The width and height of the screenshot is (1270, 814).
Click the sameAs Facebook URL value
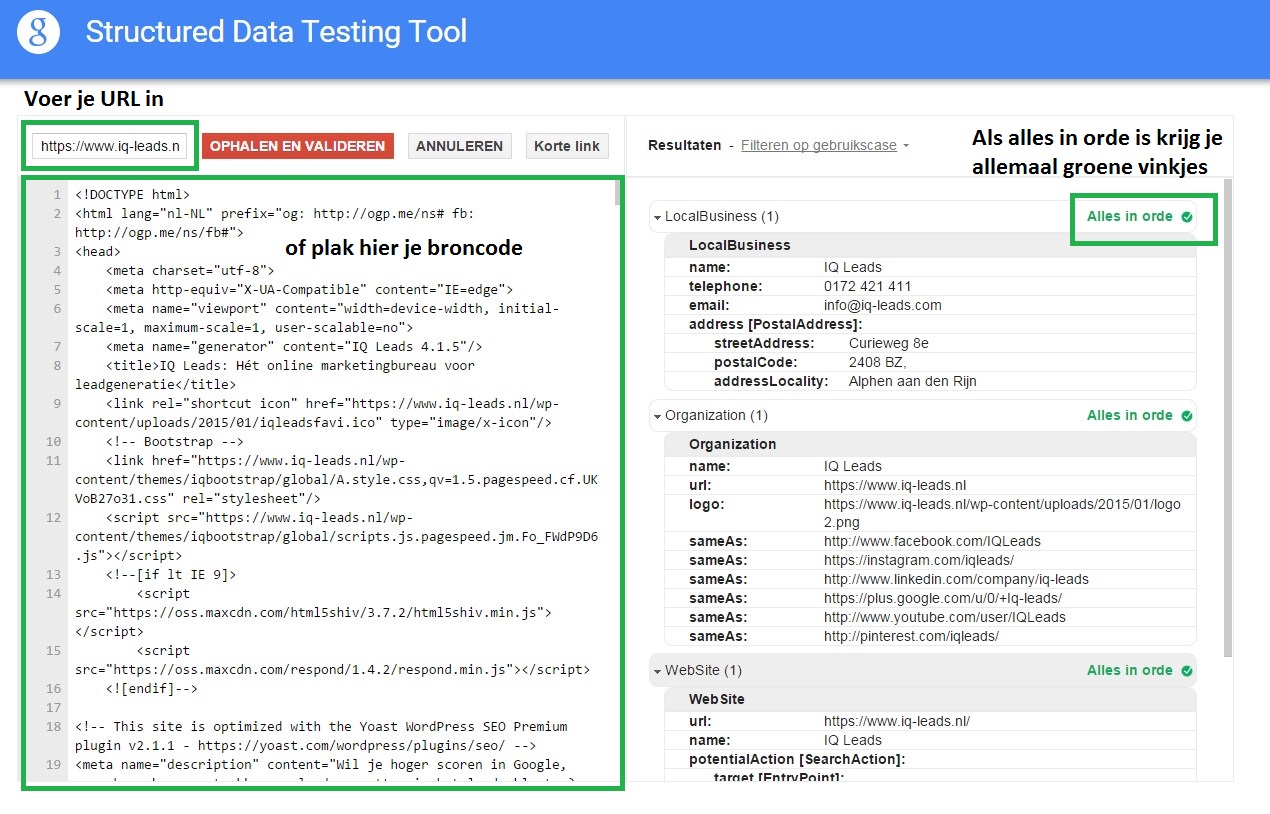pos(932,541)
